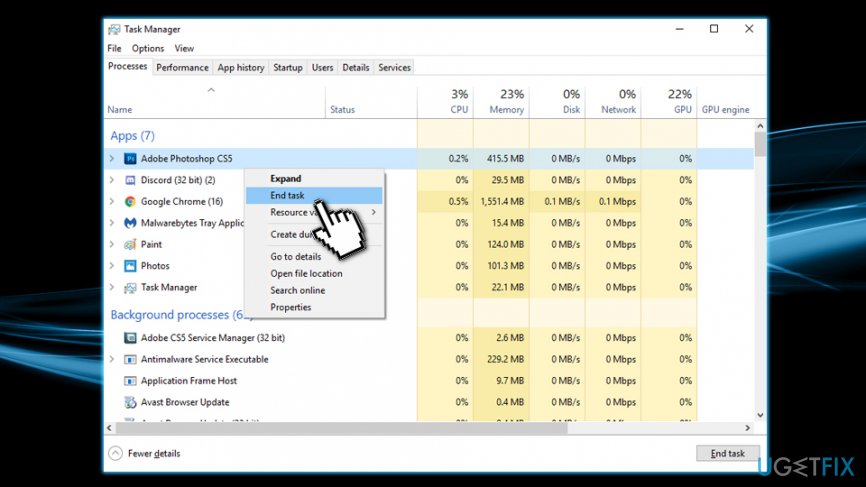Click the Fewer details link
The width and height of the screenshot is (866, 487).
tap(154, 453)
